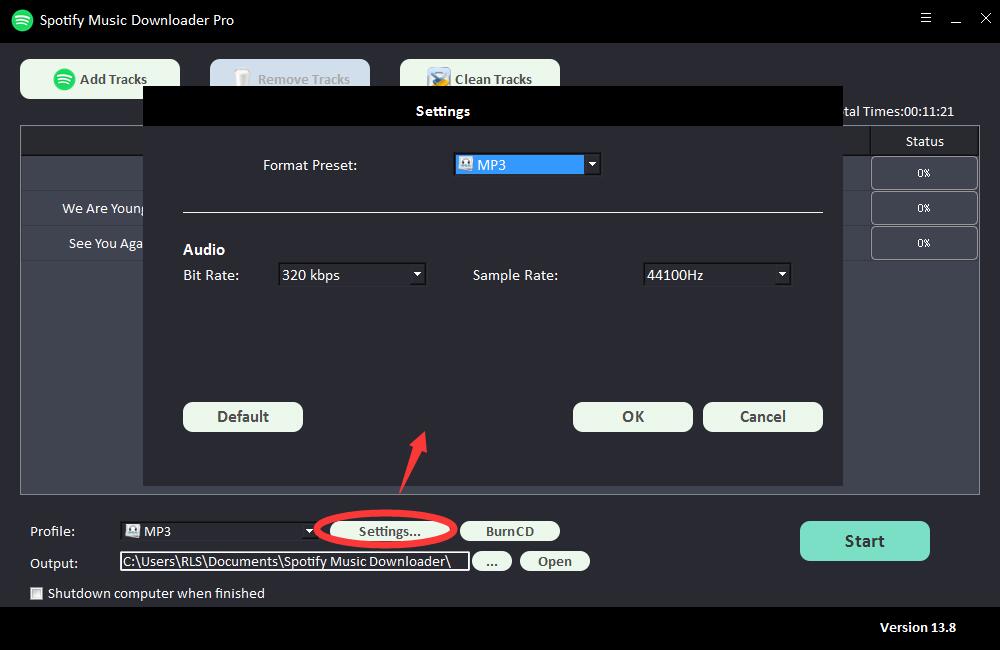The width and height of the screenshot is (1000, 650).
Task: Click the MP3 icon in Format Preset
Action: click(466, 164)
